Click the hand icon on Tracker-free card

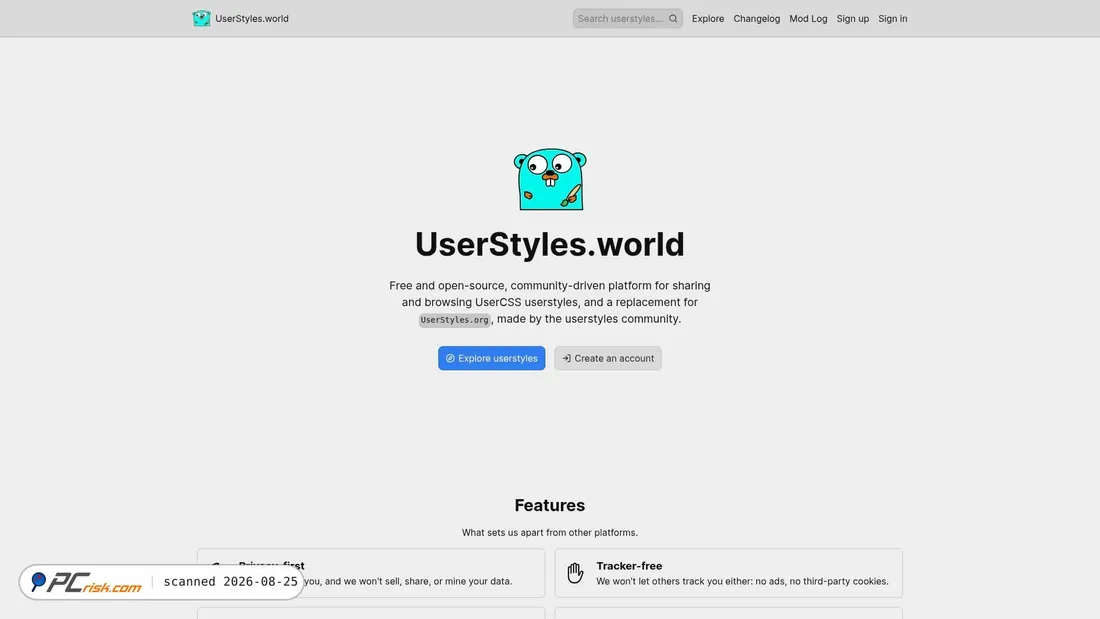(575, 573)
